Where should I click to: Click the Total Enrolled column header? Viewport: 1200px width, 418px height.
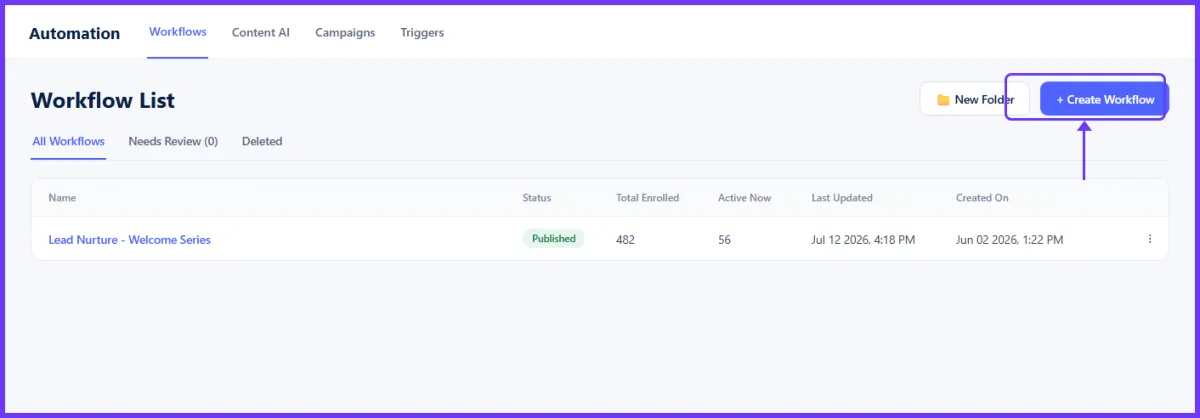point(647,198)
